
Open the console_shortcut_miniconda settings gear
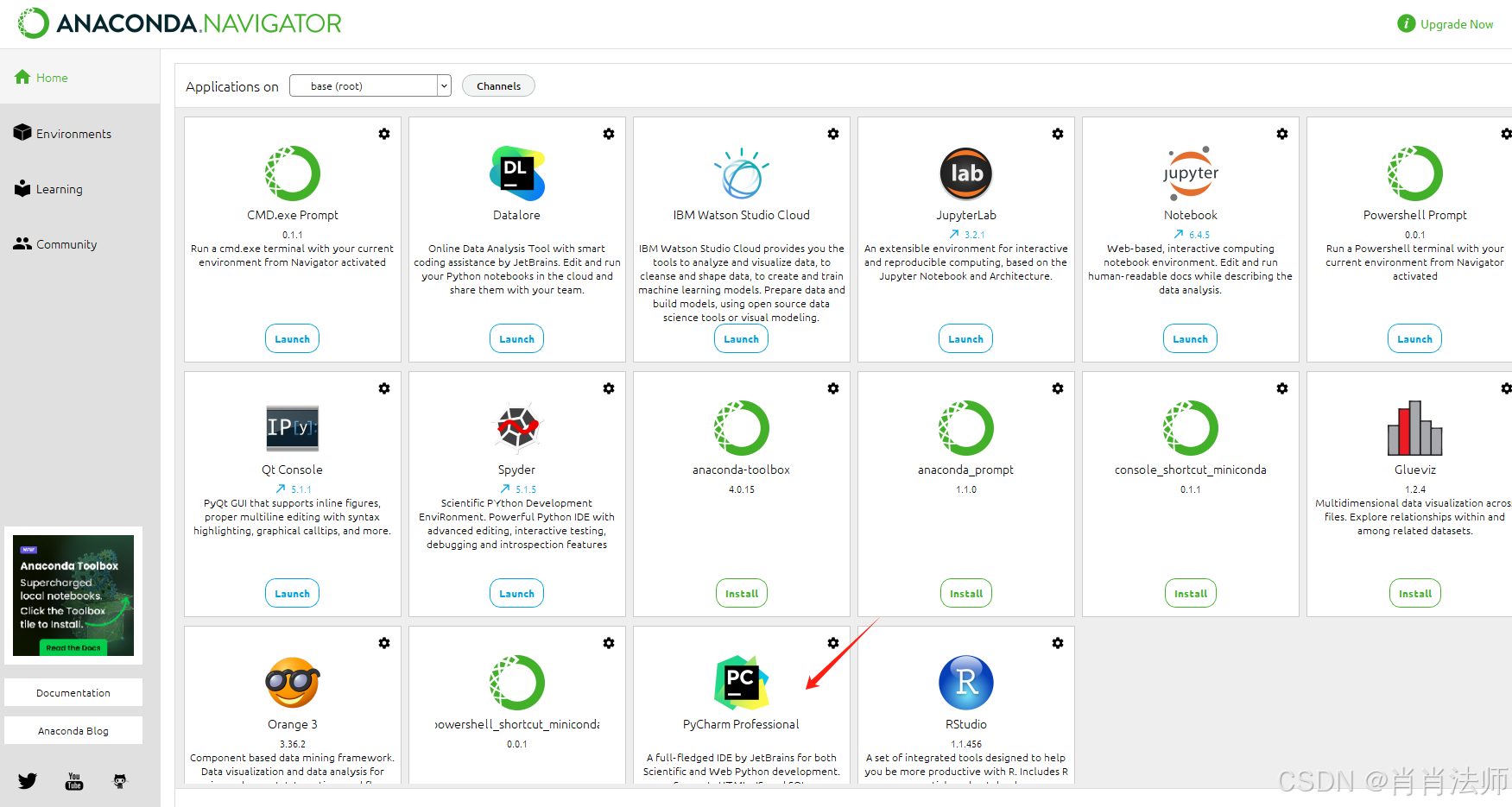tap(1282, 388)
